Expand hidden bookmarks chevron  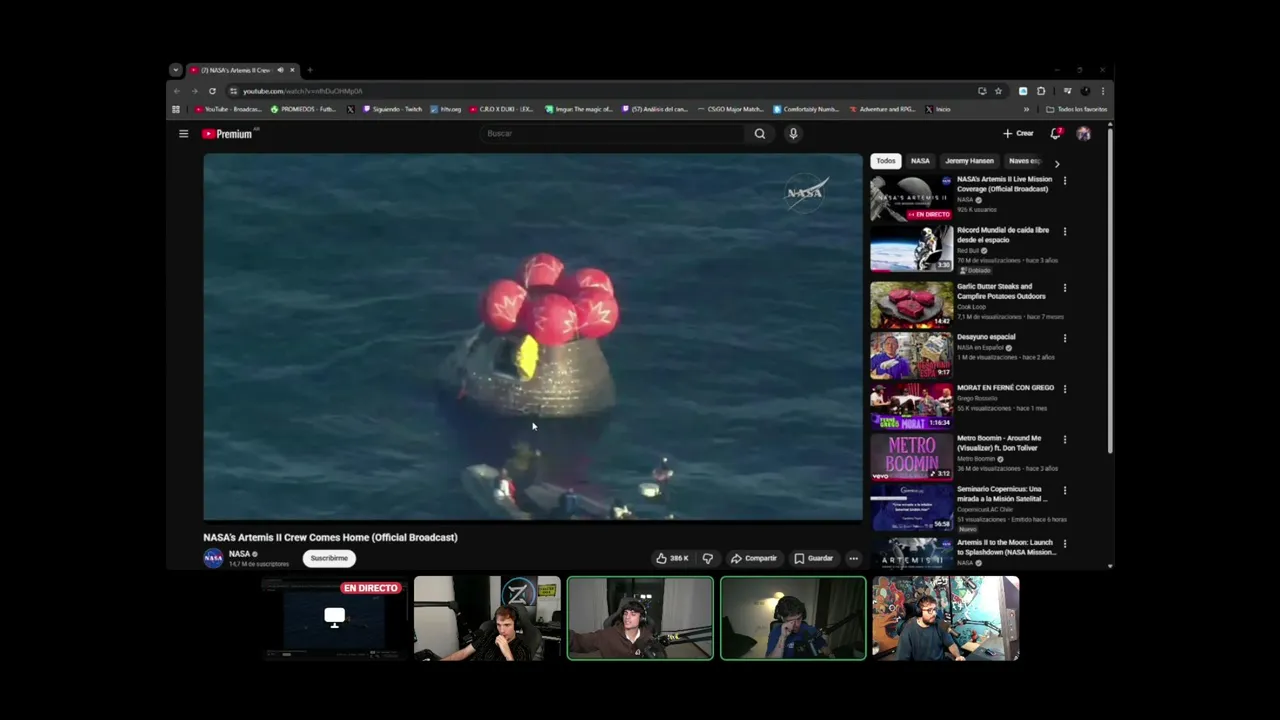[1026, 109]
